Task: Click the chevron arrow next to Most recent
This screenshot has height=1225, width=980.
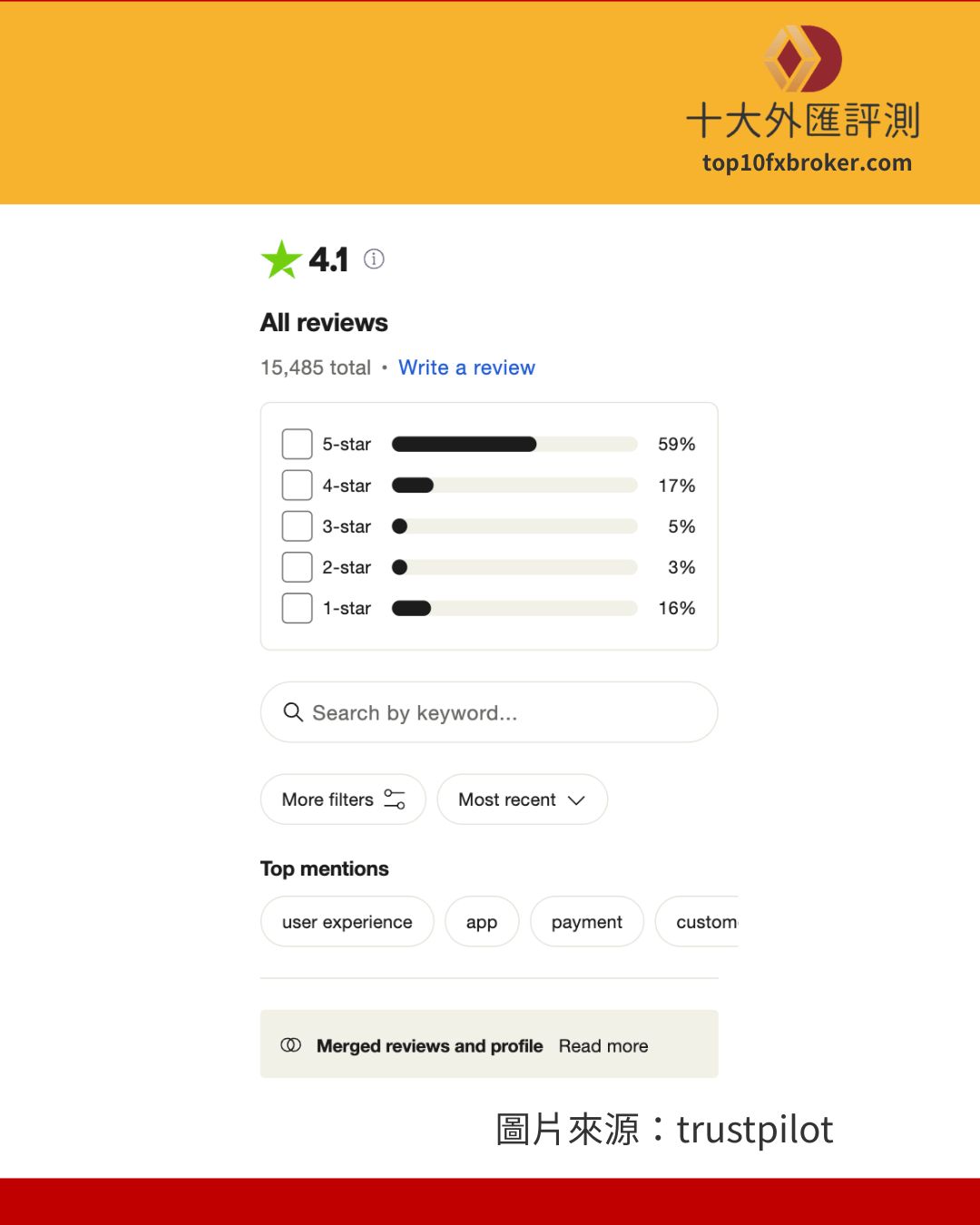Action: click(576, 800)
